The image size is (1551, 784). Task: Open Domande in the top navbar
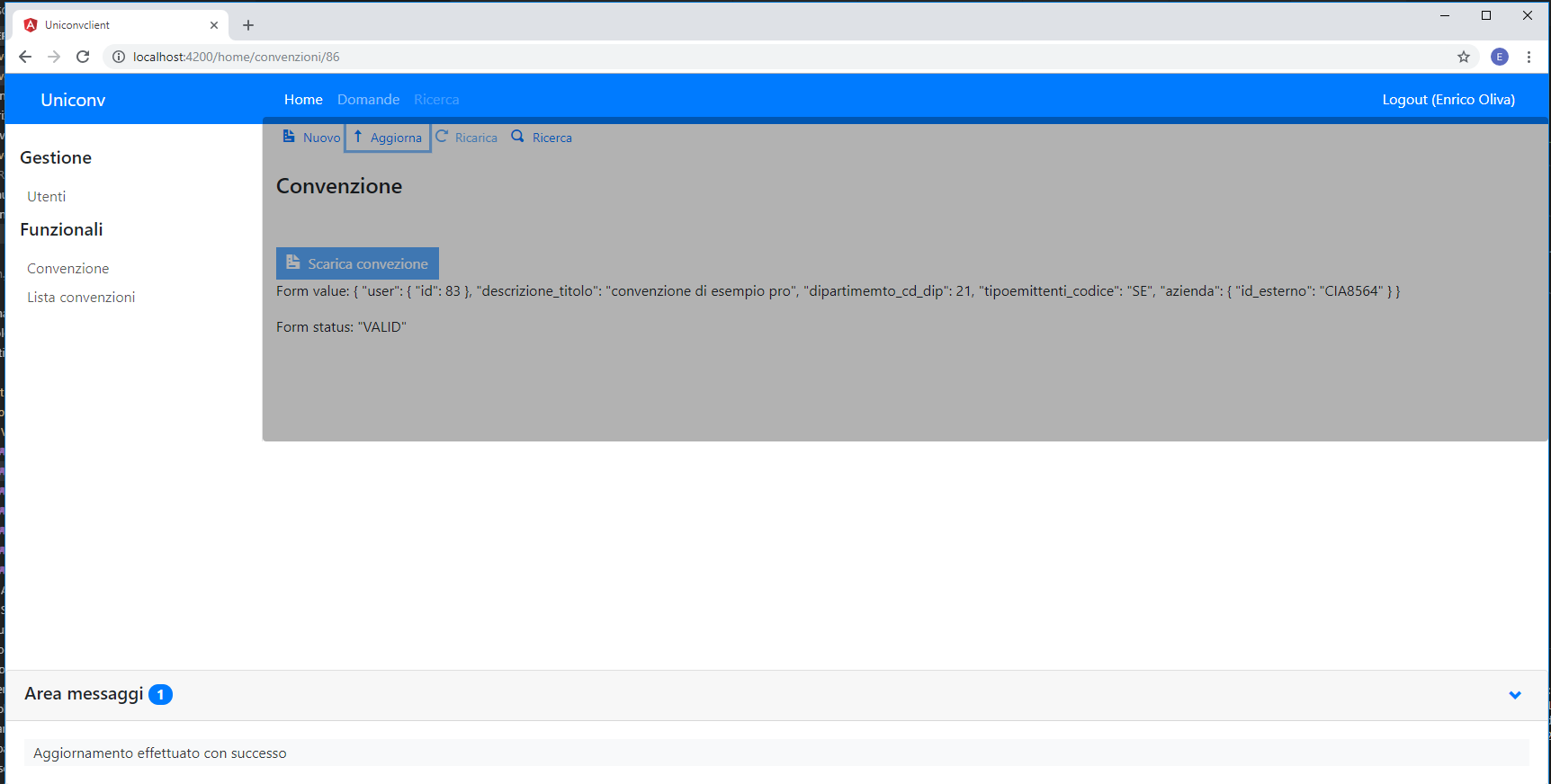(x=368, y=100)
